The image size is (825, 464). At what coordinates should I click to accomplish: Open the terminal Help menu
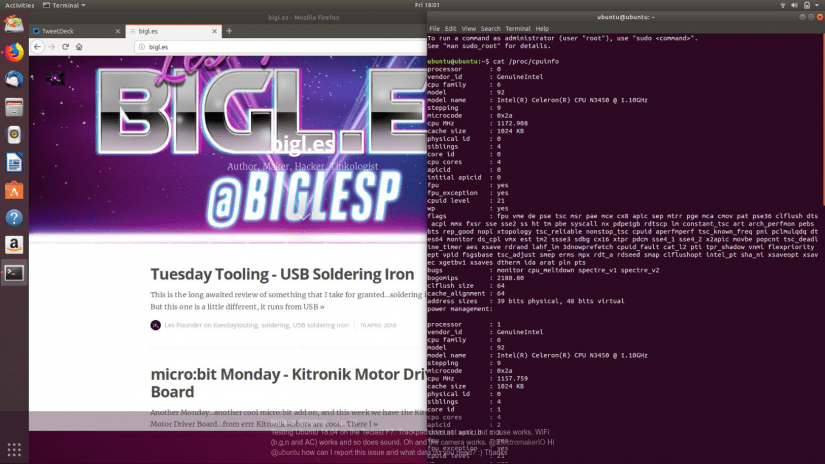click(x=542, y=28)
